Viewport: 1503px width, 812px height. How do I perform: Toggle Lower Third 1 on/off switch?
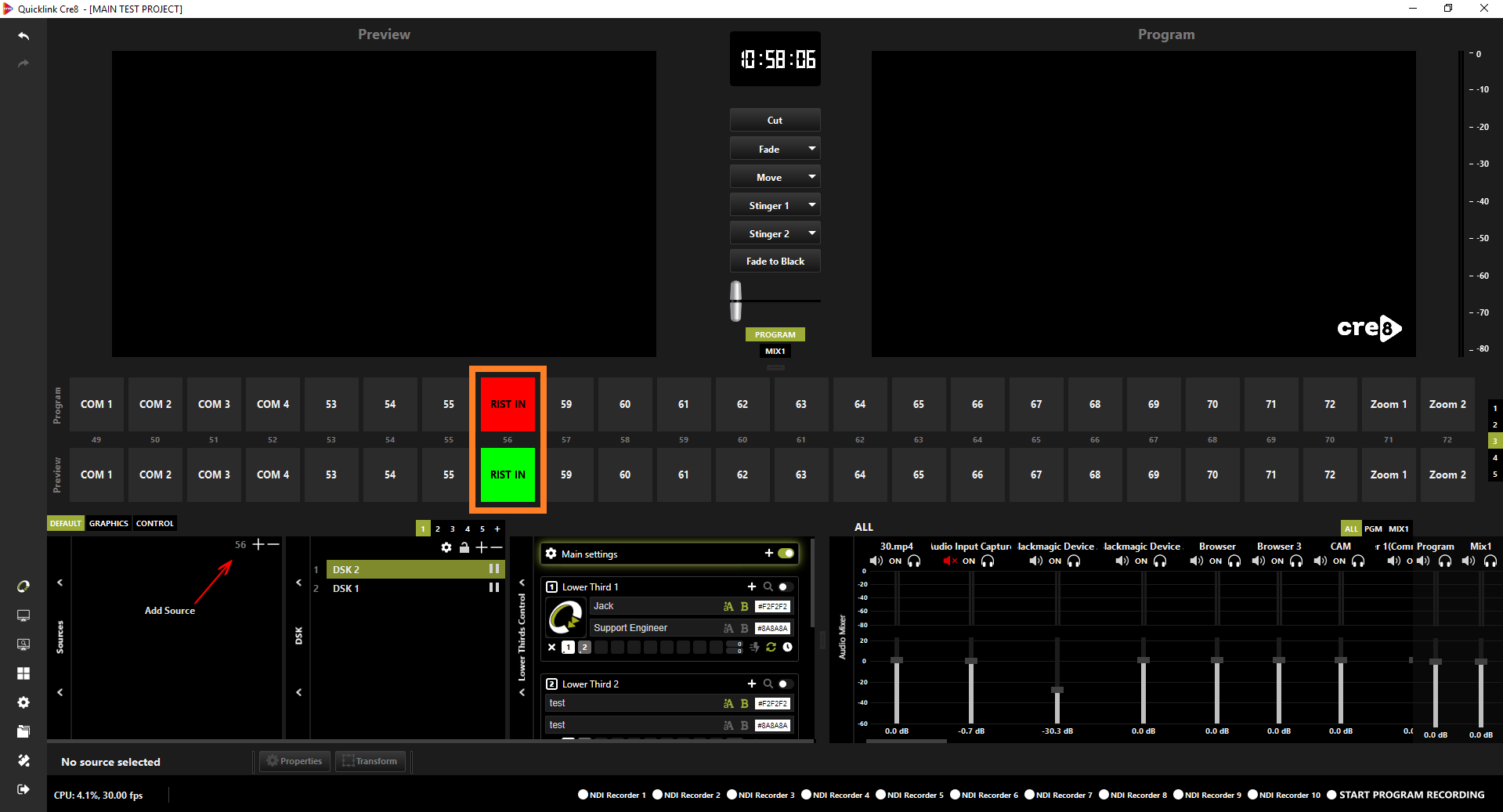[x=785, y=586]
